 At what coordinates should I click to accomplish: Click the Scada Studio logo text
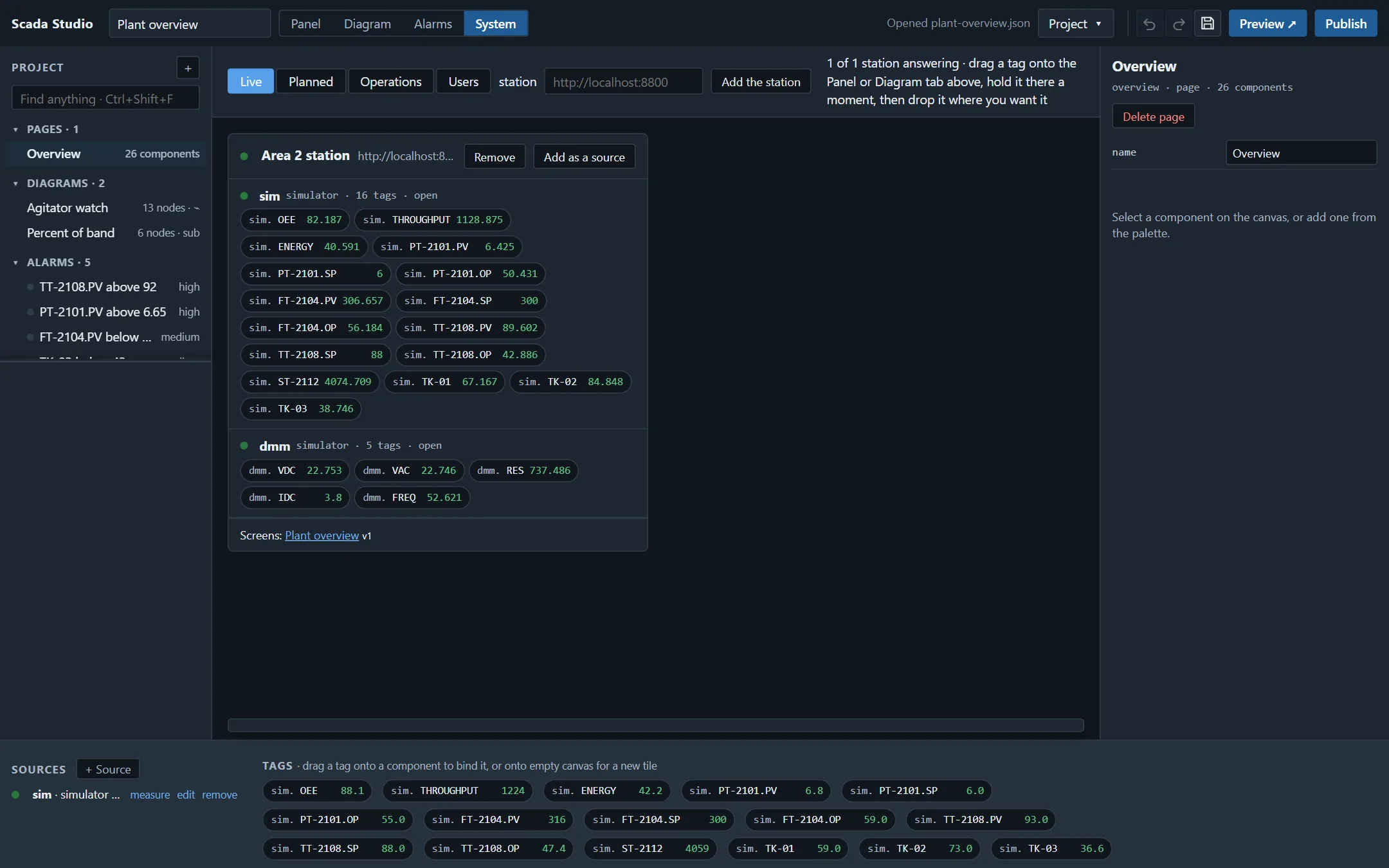[52, 24]
